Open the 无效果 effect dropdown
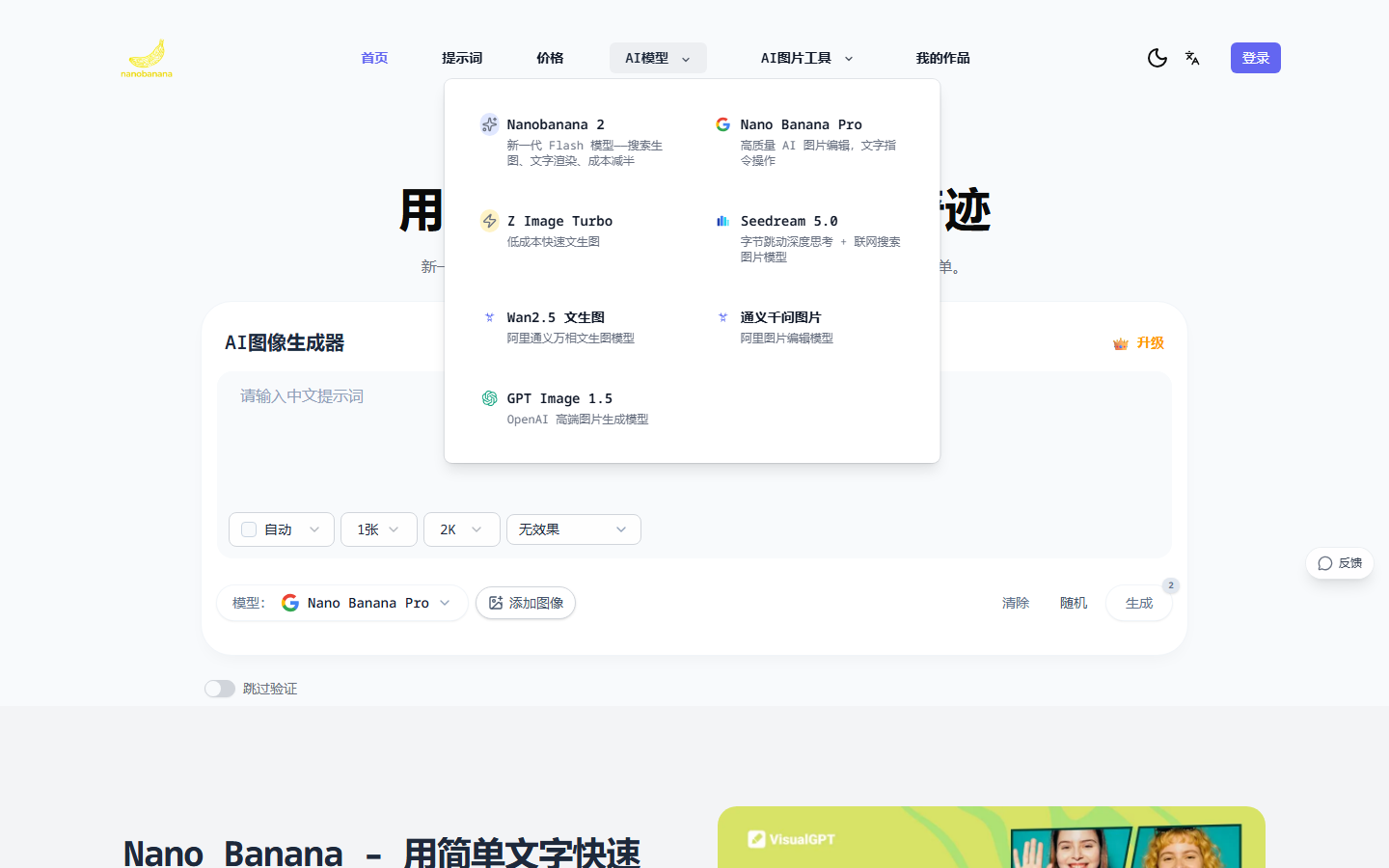Screen dimensions: 1389x868 [574, 529]
